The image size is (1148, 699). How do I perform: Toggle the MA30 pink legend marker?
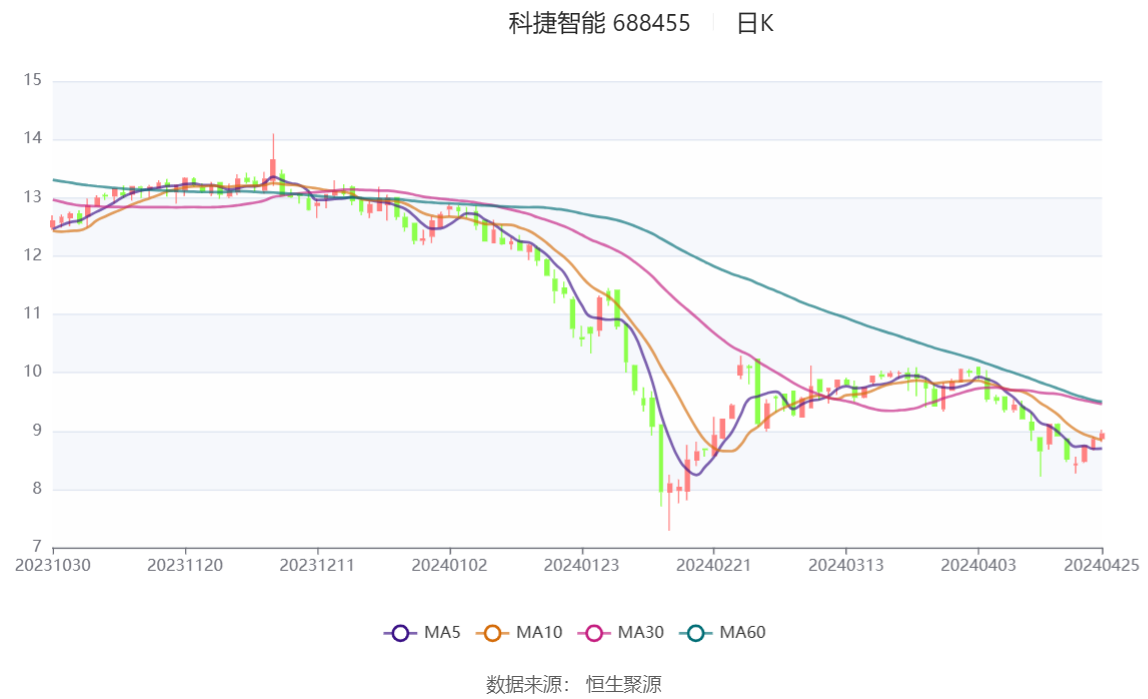(x=594, y=633)
